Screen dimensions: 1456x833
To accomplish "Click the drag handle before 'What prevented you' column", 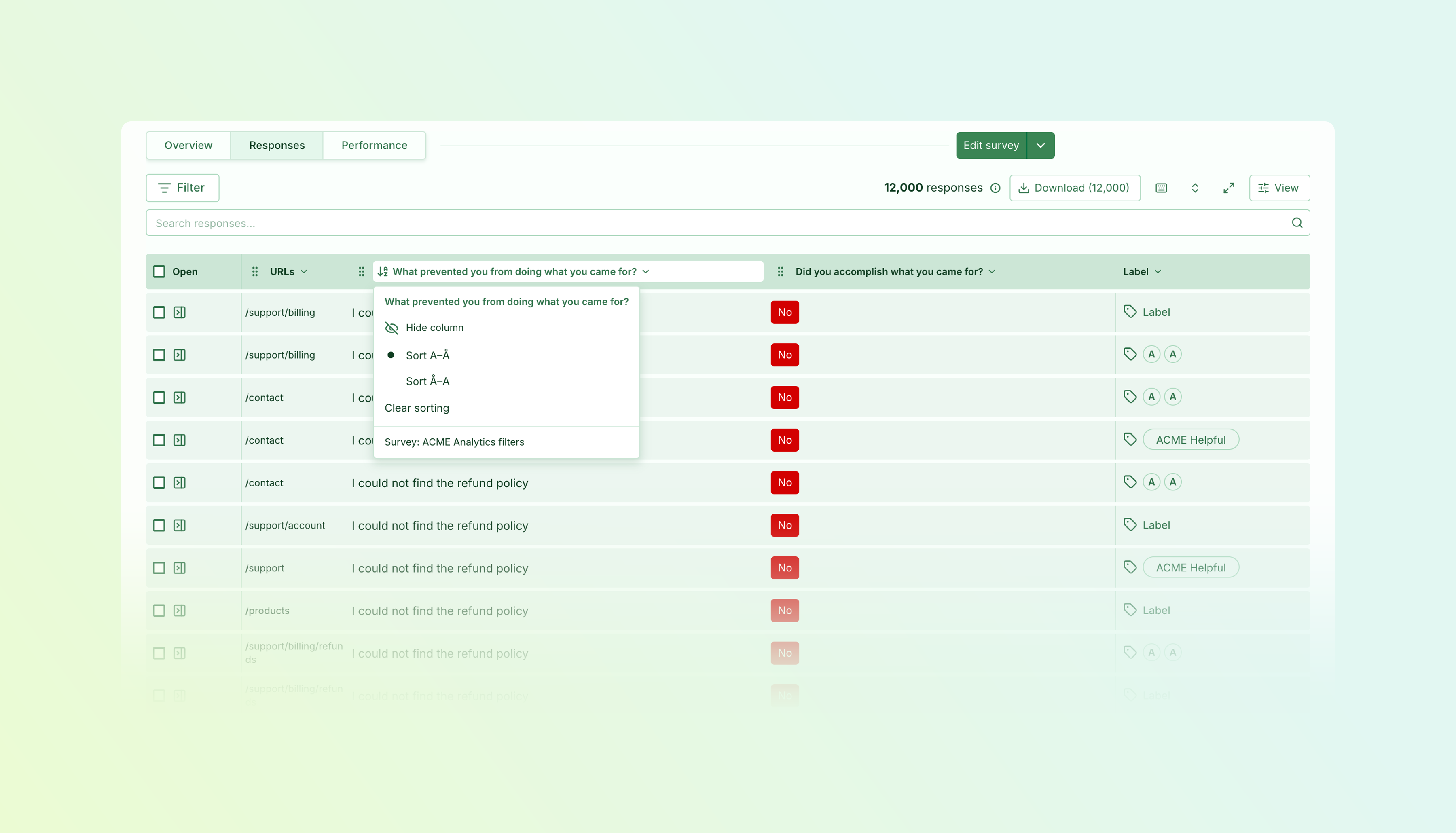I will pos(361,271).
